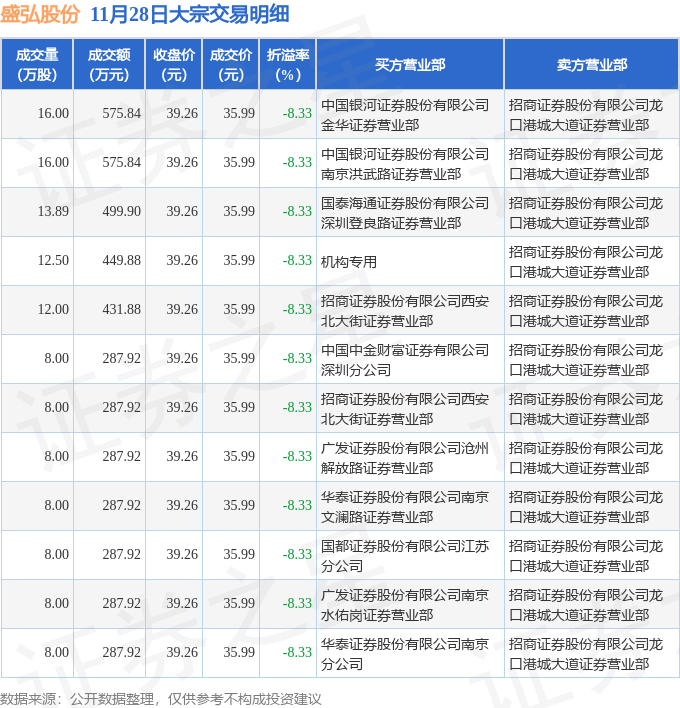Select buyer 中国银河证券南京洪武路证券营业部

click(x=405, y=163)
